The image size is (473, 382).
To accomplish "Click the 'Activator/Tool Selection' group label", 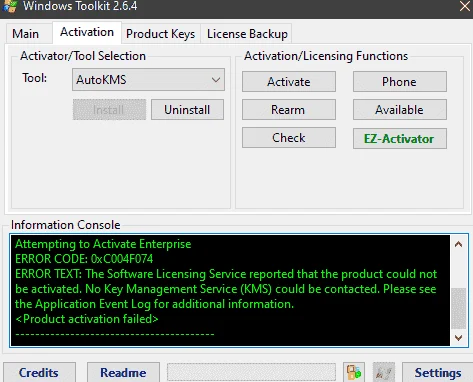I will coord(83,56).
